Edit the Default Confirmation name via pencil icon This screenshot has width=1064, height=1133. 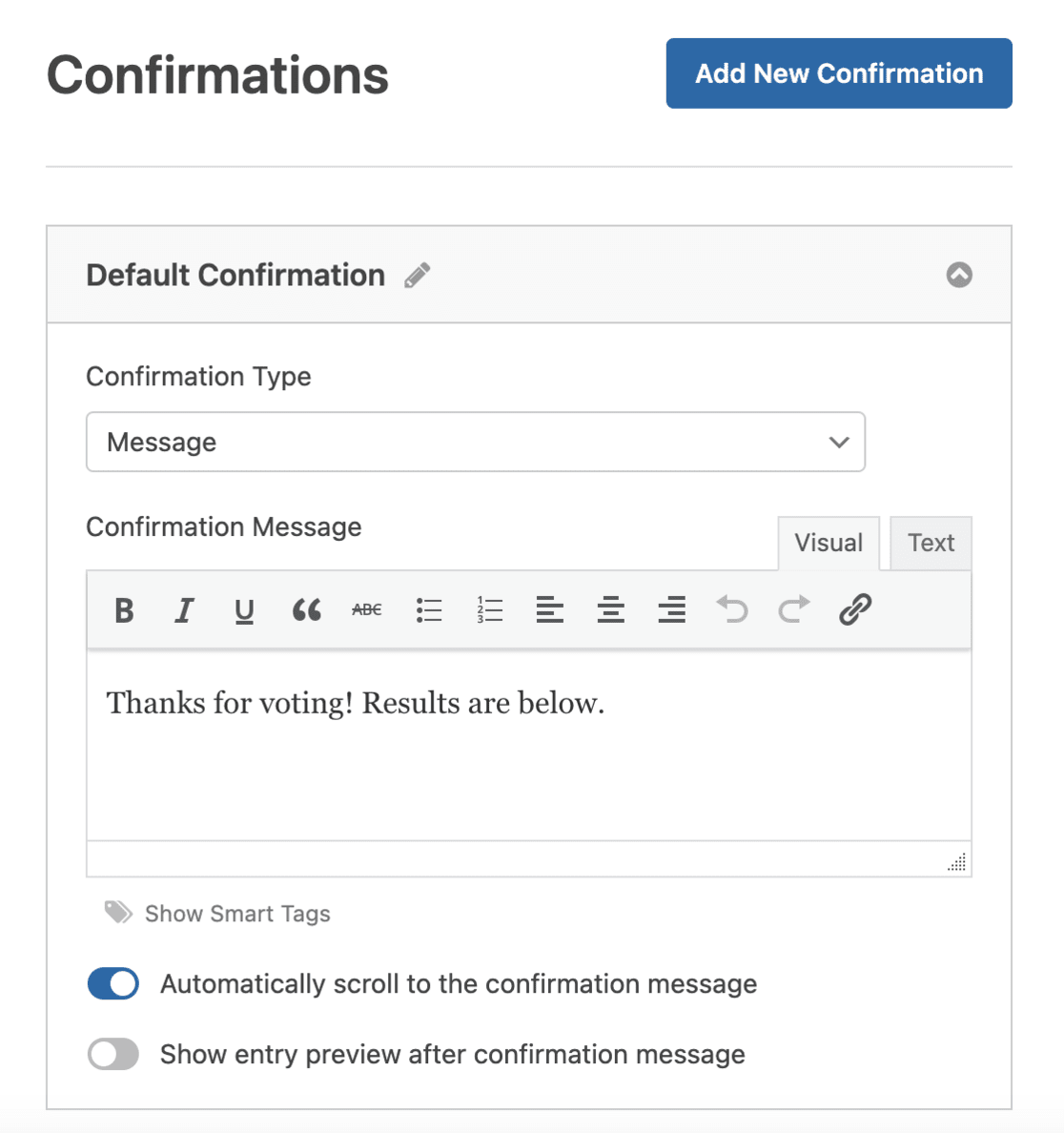417,276
